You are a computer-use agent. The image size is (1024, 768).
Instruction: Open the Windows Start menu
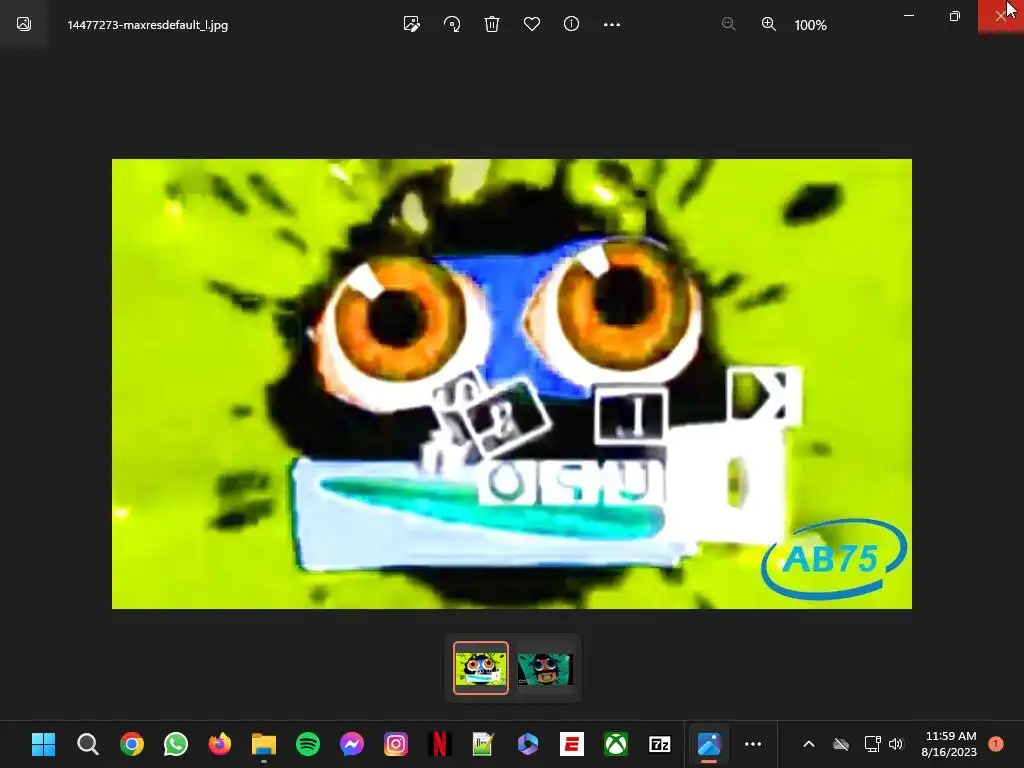point(44,744)
